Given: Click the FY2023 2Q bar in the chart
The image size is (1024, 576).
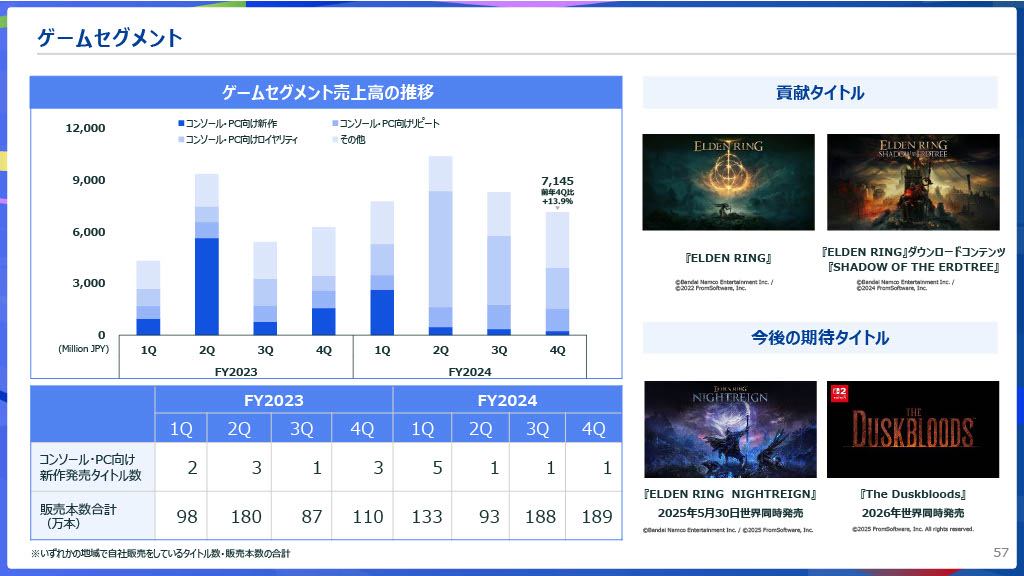Looking at the screenshot, I should tap(207, 255).
